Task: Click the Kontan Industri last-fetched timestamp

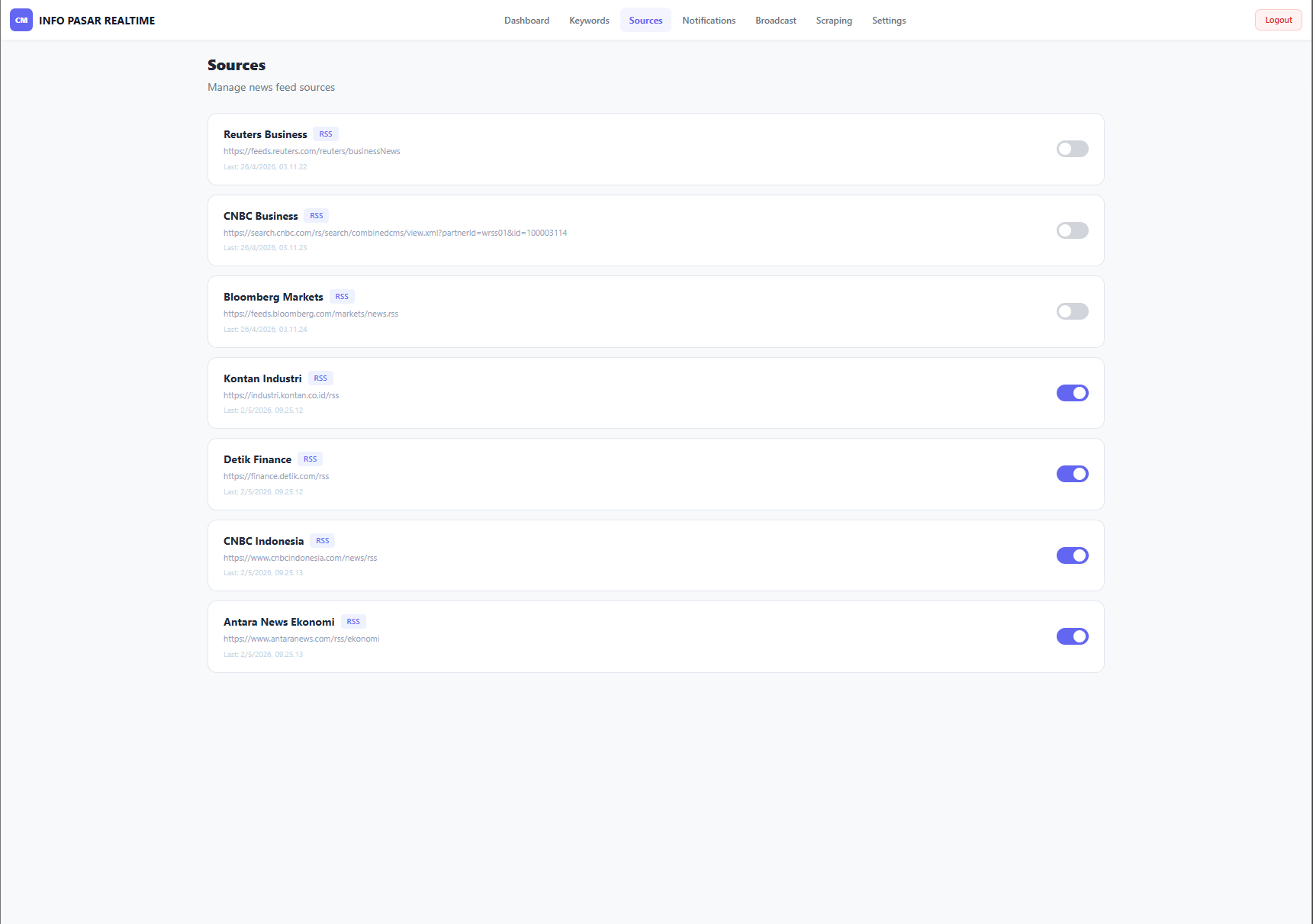Action: (x=263, y=410)
